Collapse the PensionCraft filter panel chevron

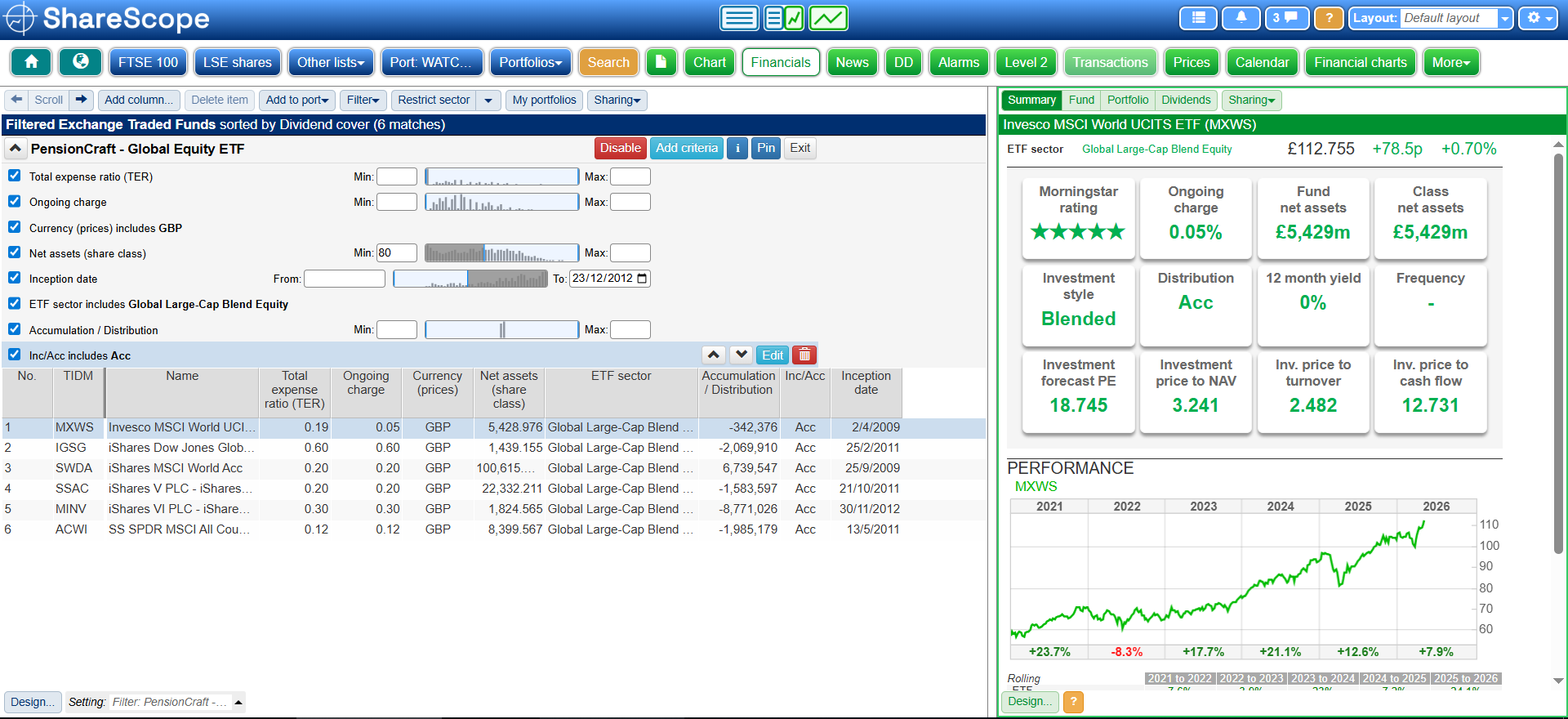(x=16, y=149)
